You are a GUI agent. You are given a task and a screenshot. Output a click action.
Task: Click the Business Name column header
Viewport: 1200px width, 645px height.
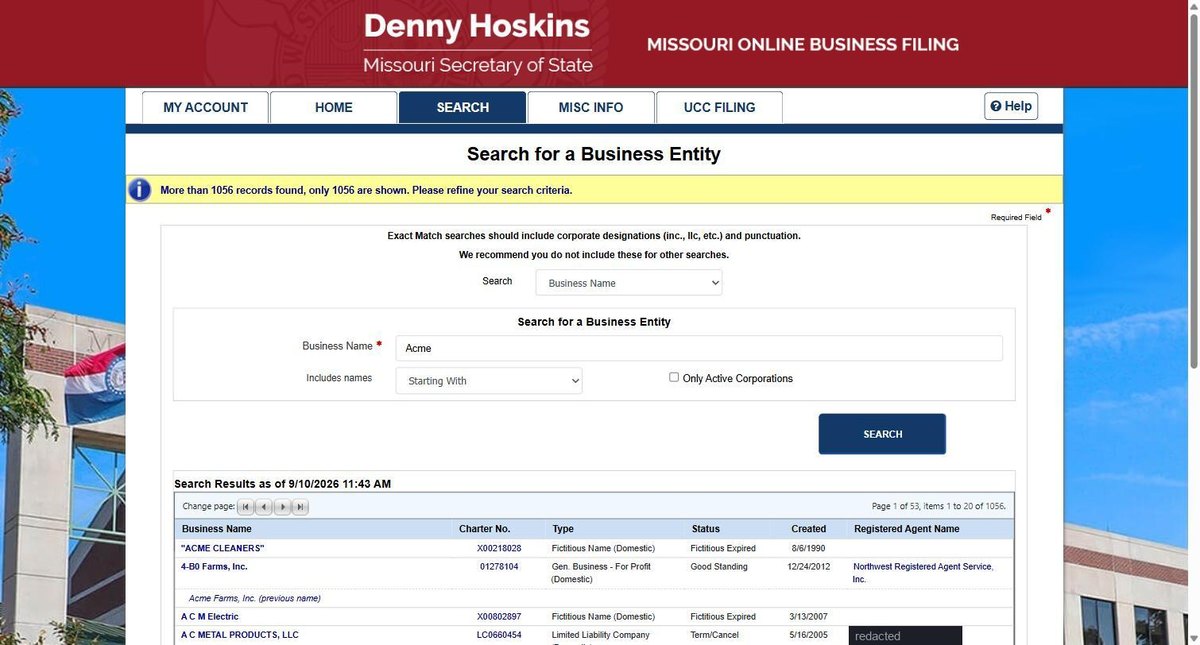coord(217,529)
